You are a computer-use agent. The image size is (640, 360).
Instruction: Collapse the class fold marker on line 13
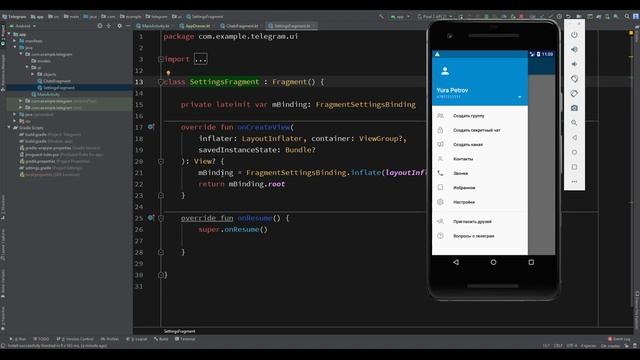[x=161, y=82]
